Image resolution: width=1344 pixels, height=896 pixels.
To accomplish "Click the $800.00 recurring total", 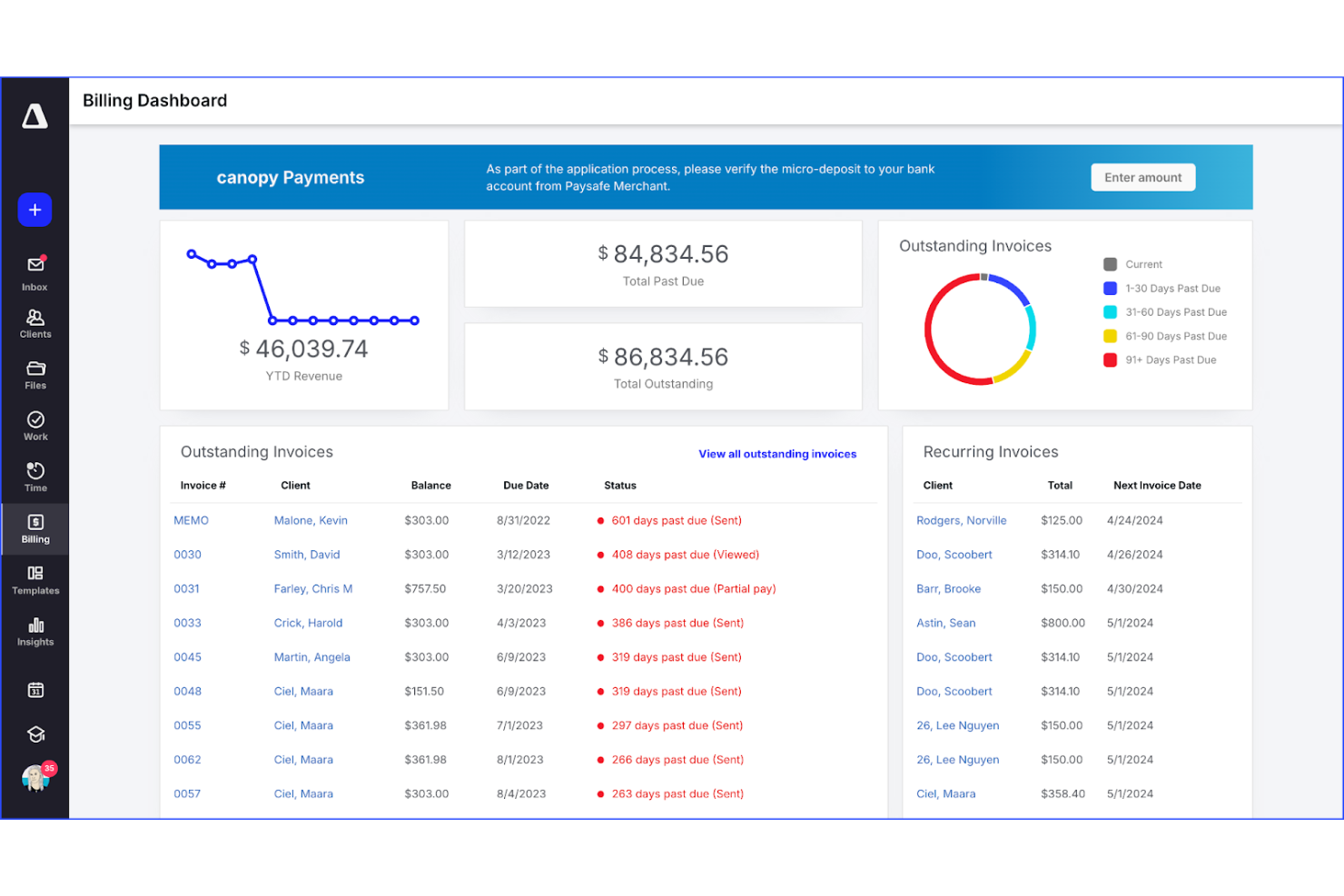I will (x=1062, y=623).
